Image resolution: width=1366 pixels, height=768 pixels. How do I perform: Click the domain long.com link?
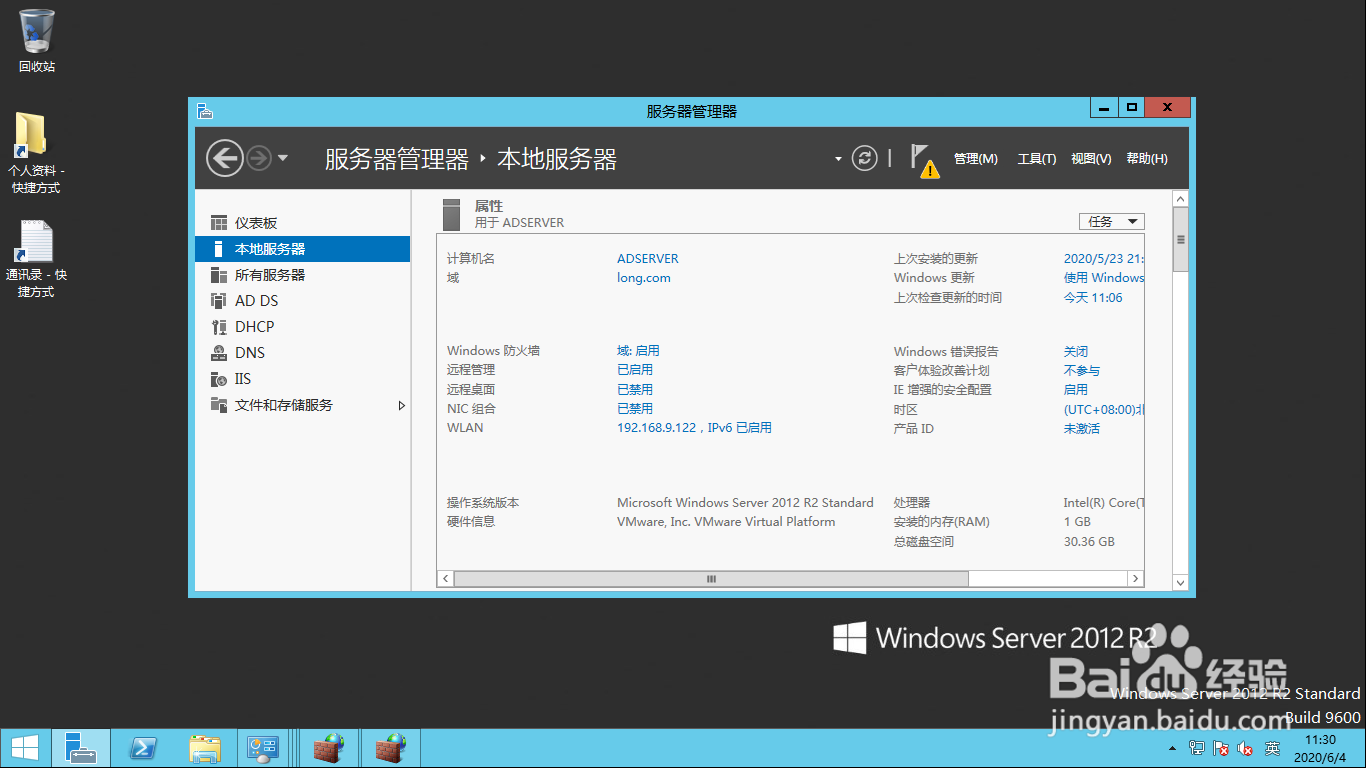click(x=644, y=278)
